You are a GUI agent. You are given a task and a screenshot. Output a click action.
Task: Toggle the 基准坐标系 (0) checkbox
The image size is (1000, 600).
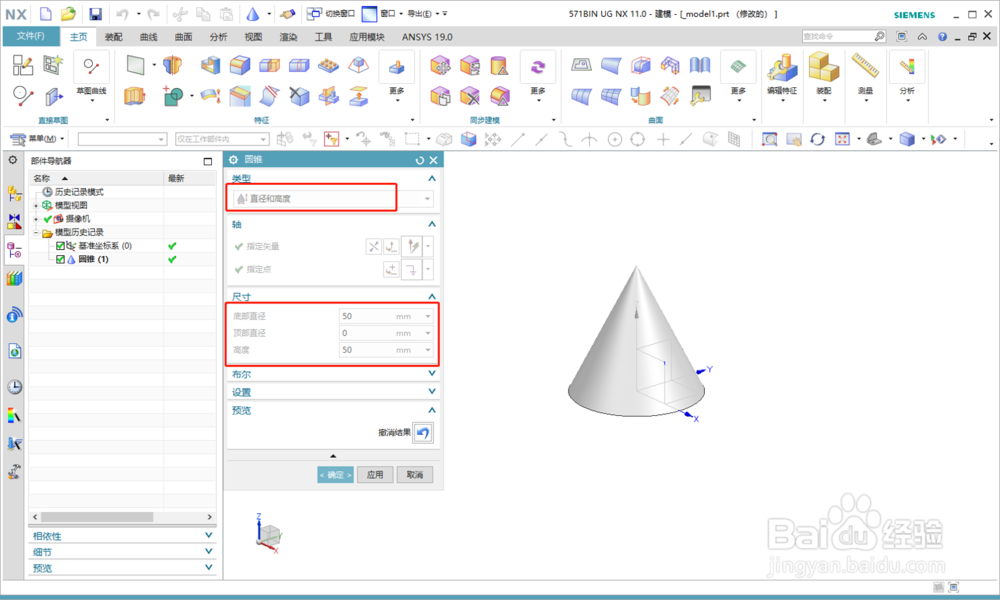click(60, 245)
